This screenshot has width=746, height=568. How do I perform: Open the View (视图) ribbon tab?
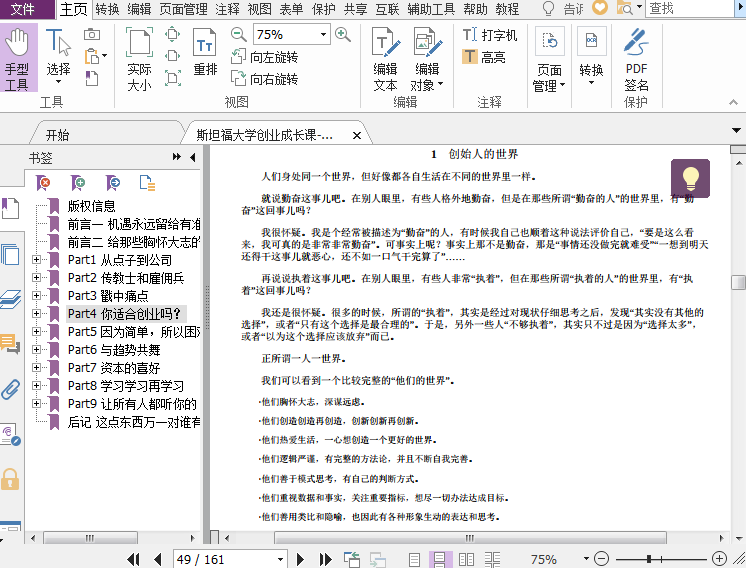click(x=259, y=9)
